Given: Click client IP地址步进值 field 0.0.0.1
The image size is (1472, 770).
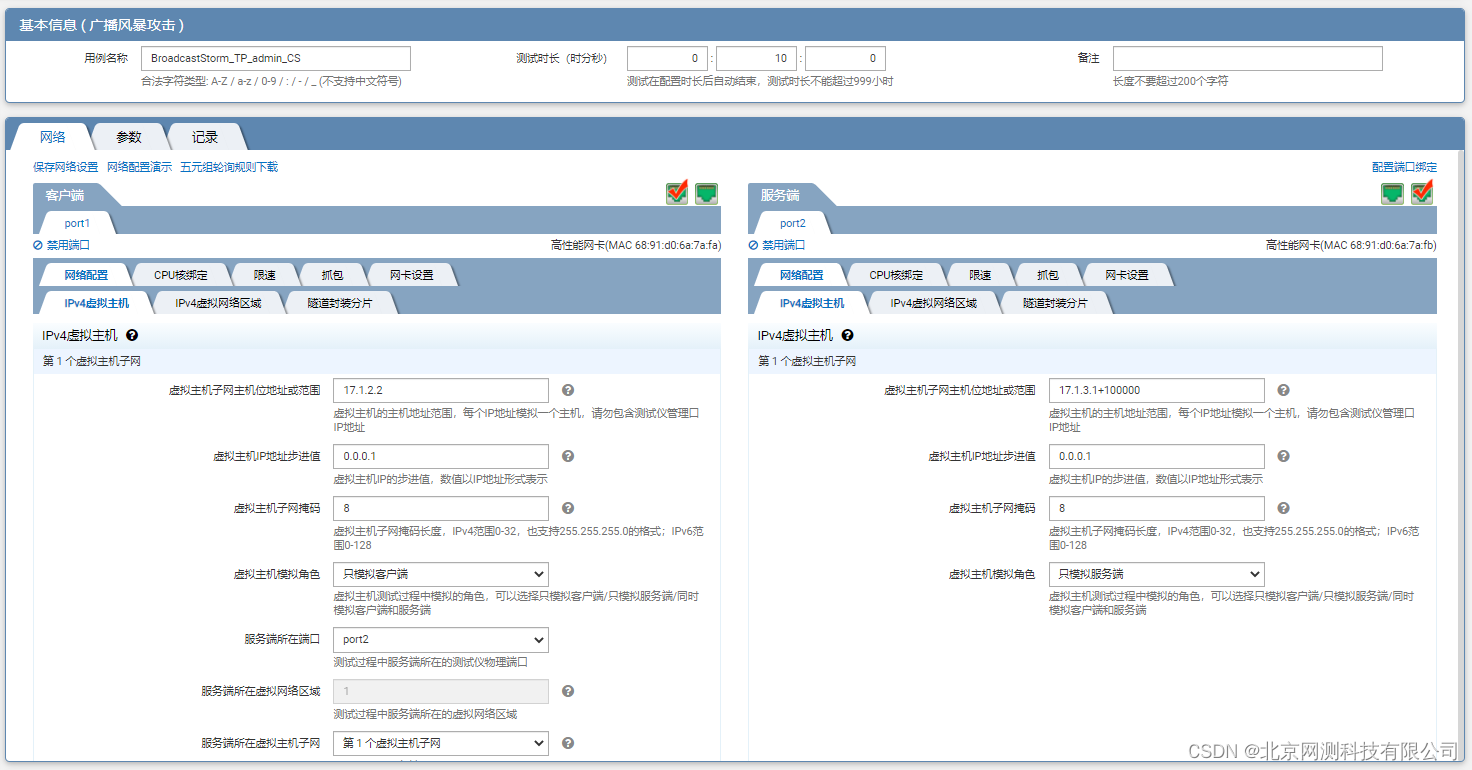Looking at the screenshot, I should pos(441,456).
